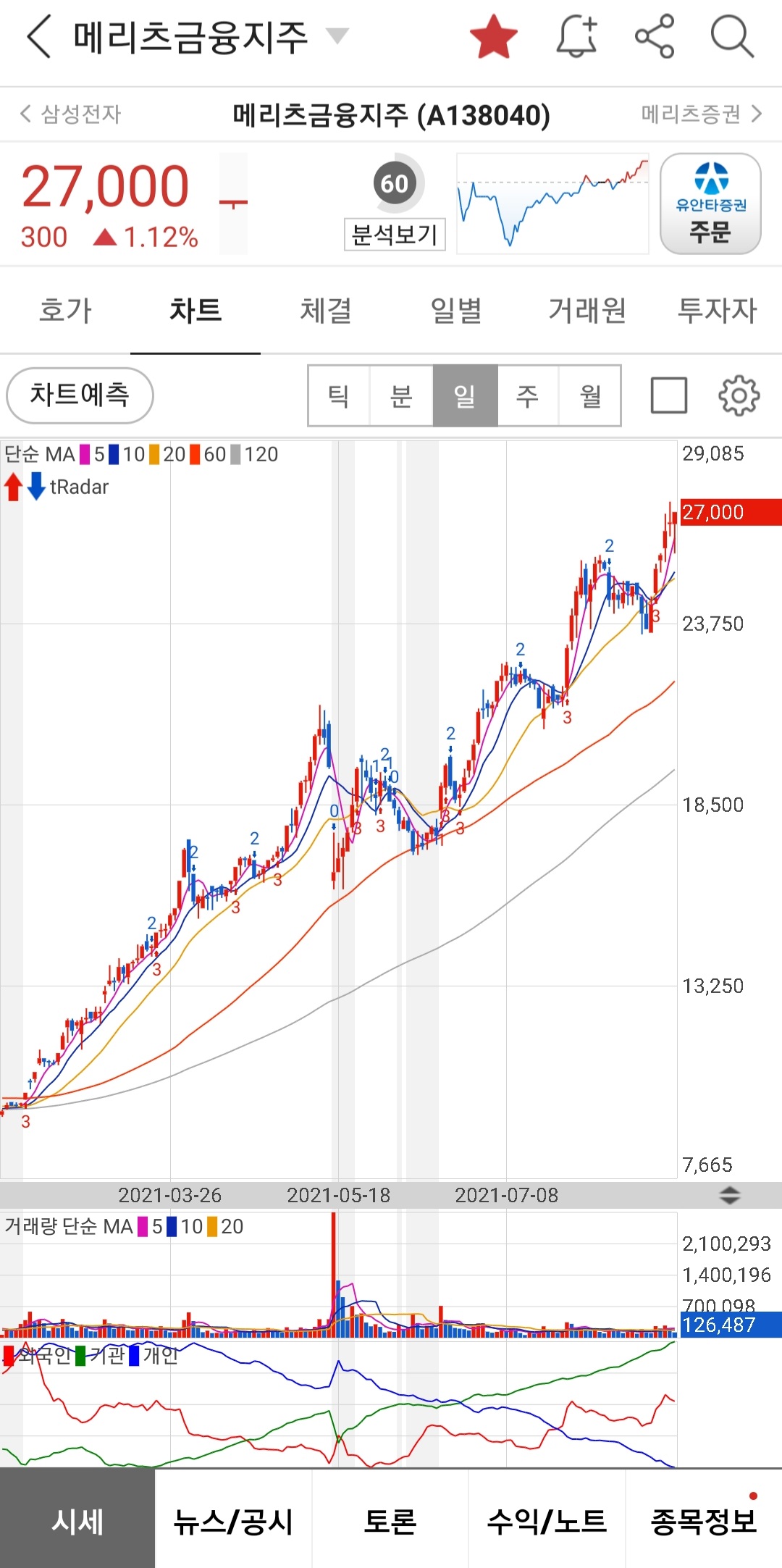Open the 수익/노트 bottom tab

[547, 1519]
